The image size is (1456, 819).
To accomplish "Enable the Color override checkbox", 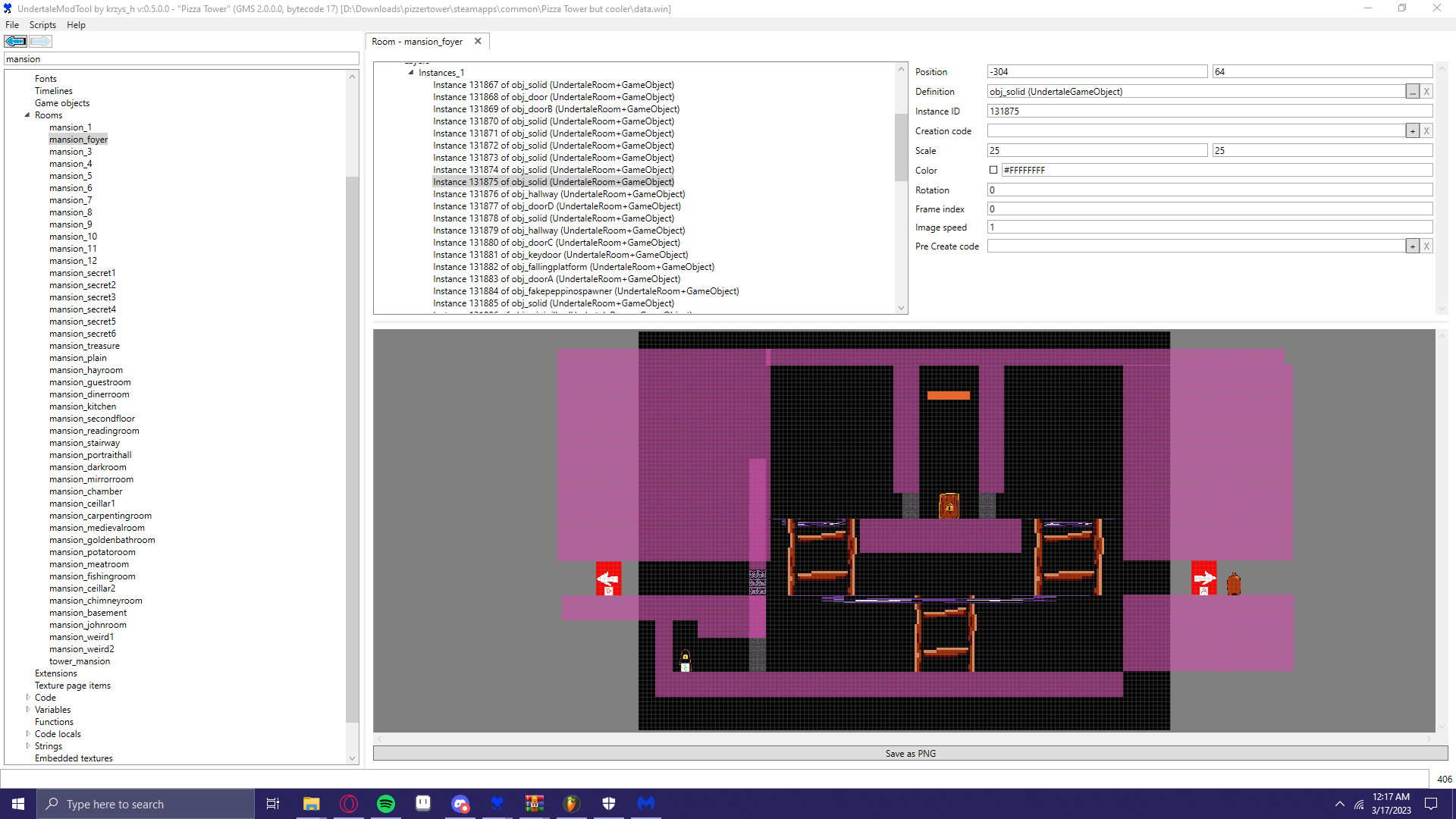I will point(993,170).
